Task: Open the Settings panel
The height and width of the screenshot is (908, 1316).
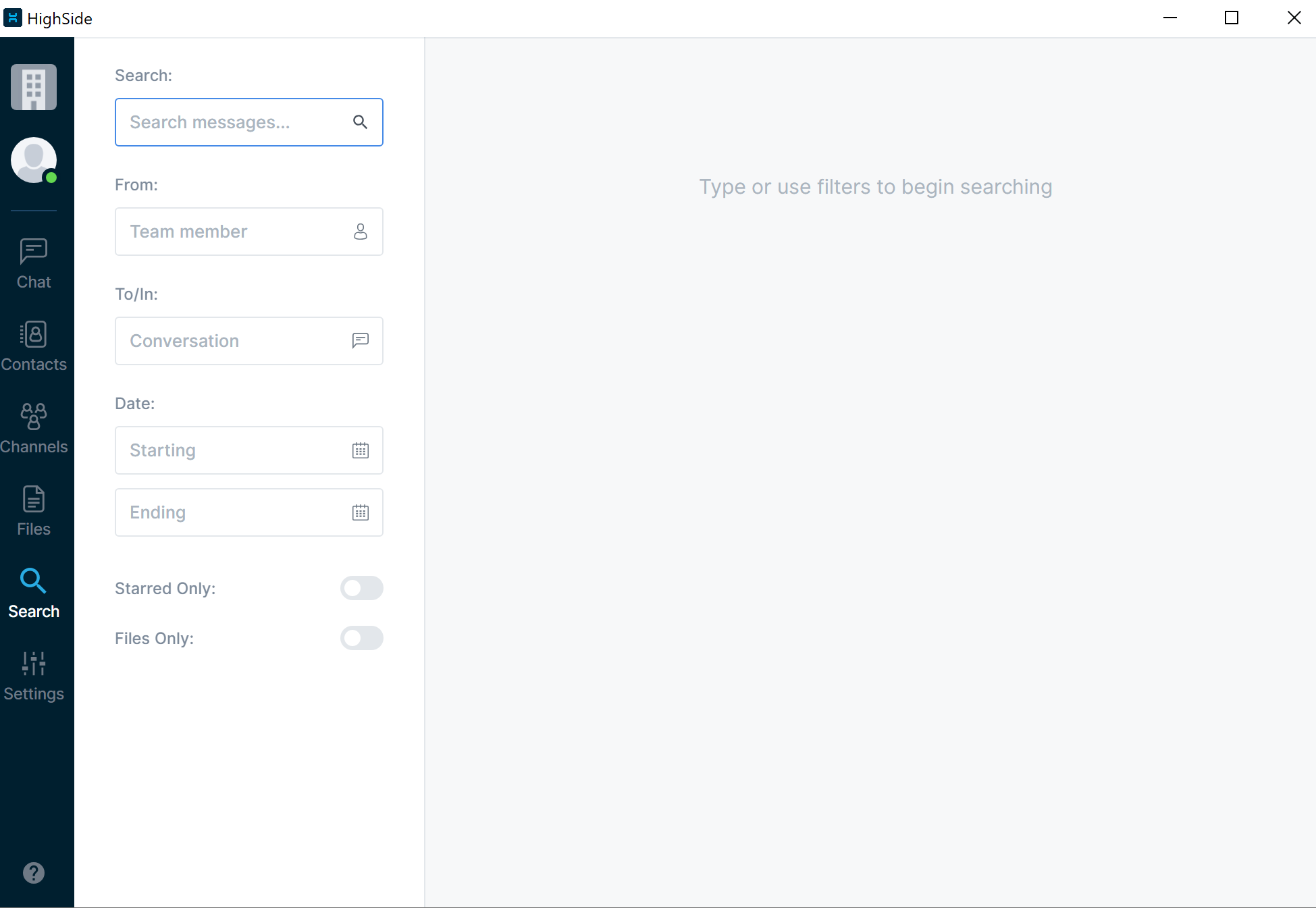Action: pos(33,674)
